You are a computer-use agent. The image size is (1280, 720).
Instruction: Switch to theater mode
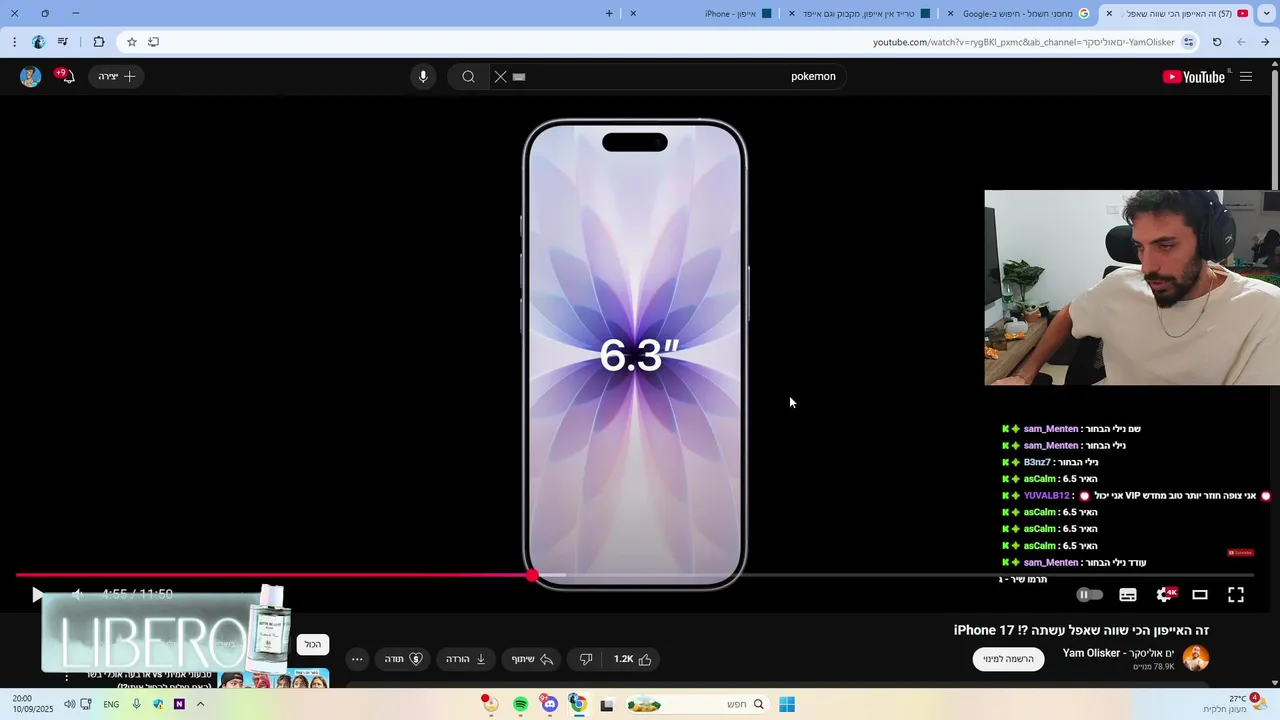(1200, 595)
